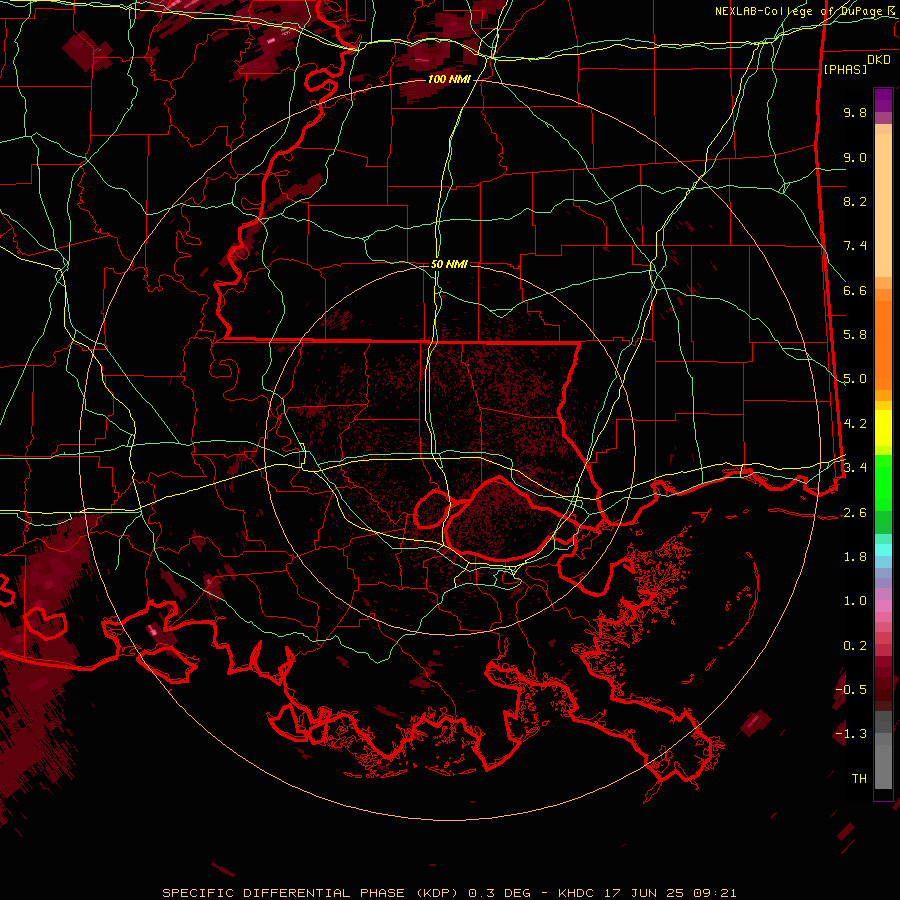Click the cyan segment of the color bar

[x=883, y=550]
